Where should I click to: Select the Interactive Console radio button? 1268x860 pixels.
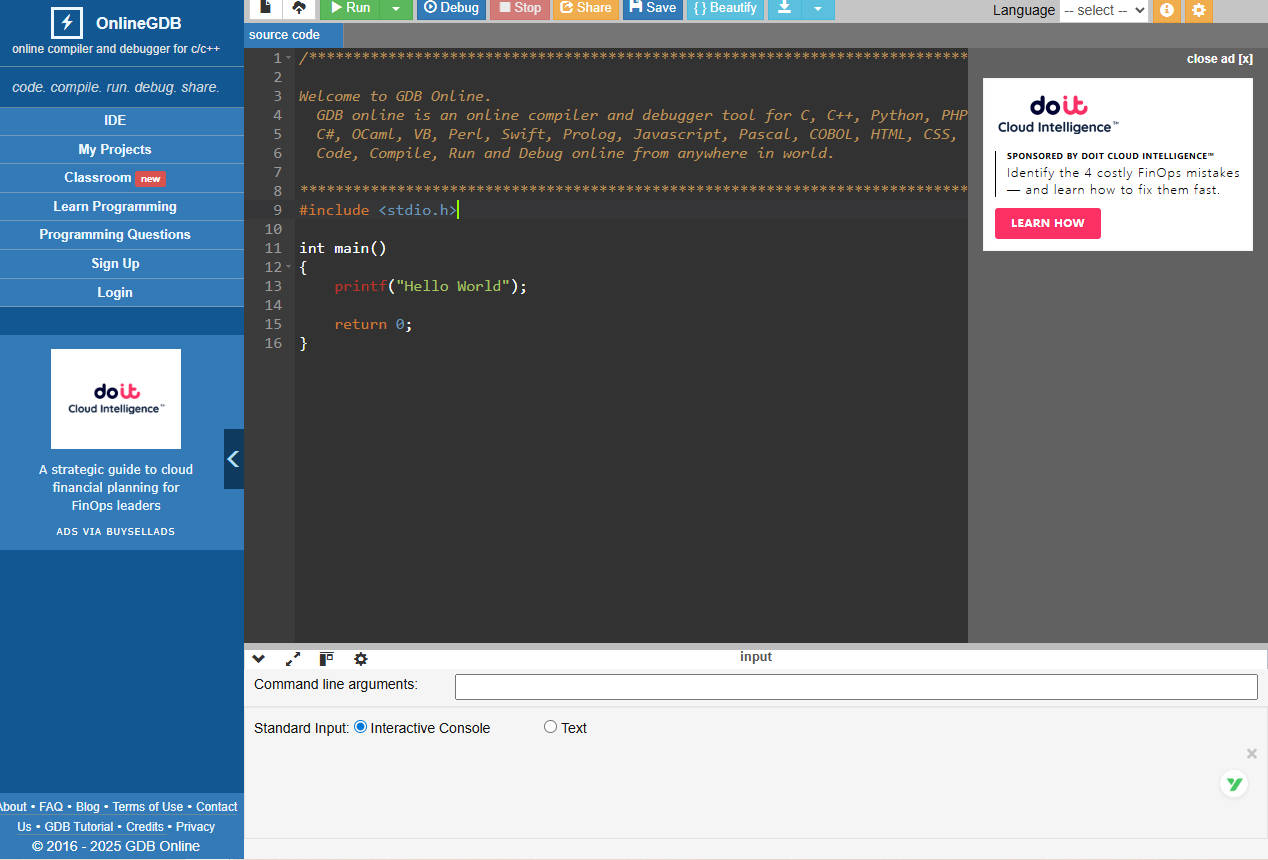361,727
